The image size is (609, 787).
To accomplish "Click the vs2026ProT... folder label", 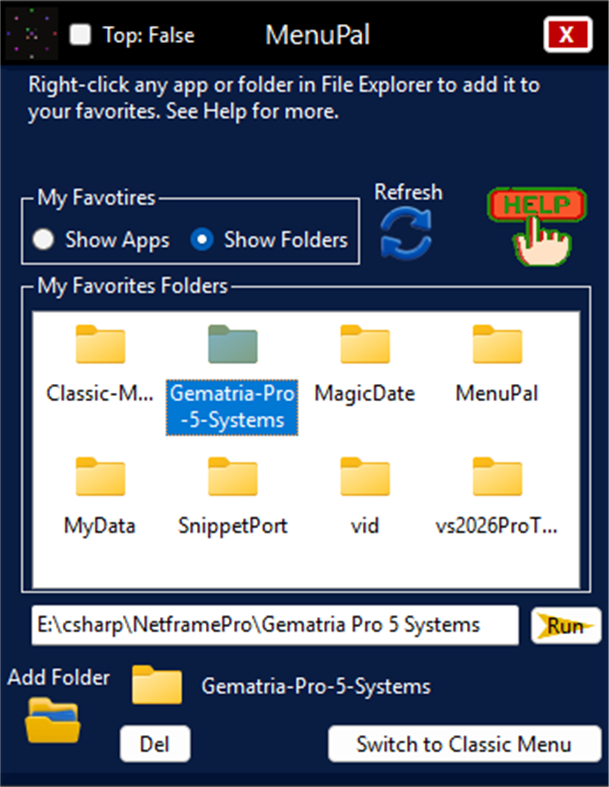I will click(497, 526).
